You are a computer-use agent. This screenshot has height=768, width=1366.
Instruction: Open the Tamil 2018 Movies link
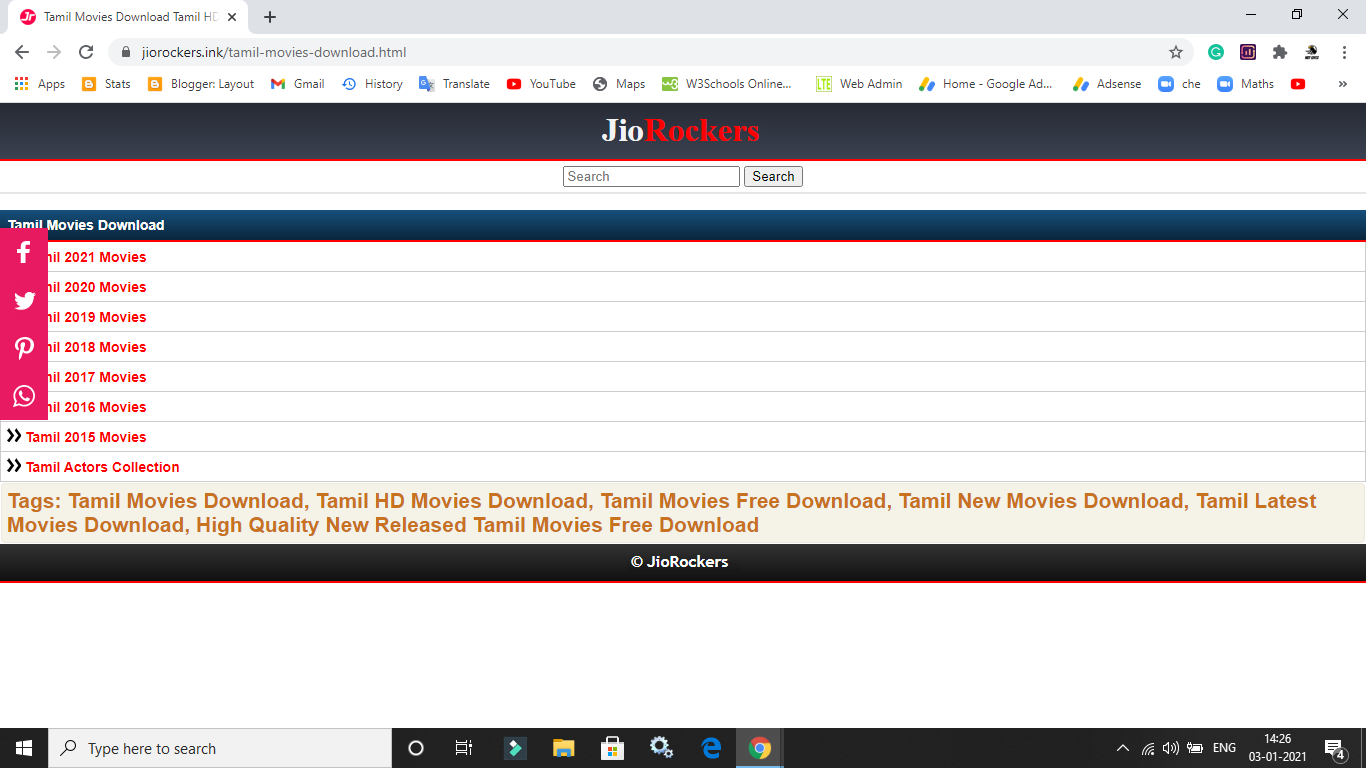click(97, 347)
